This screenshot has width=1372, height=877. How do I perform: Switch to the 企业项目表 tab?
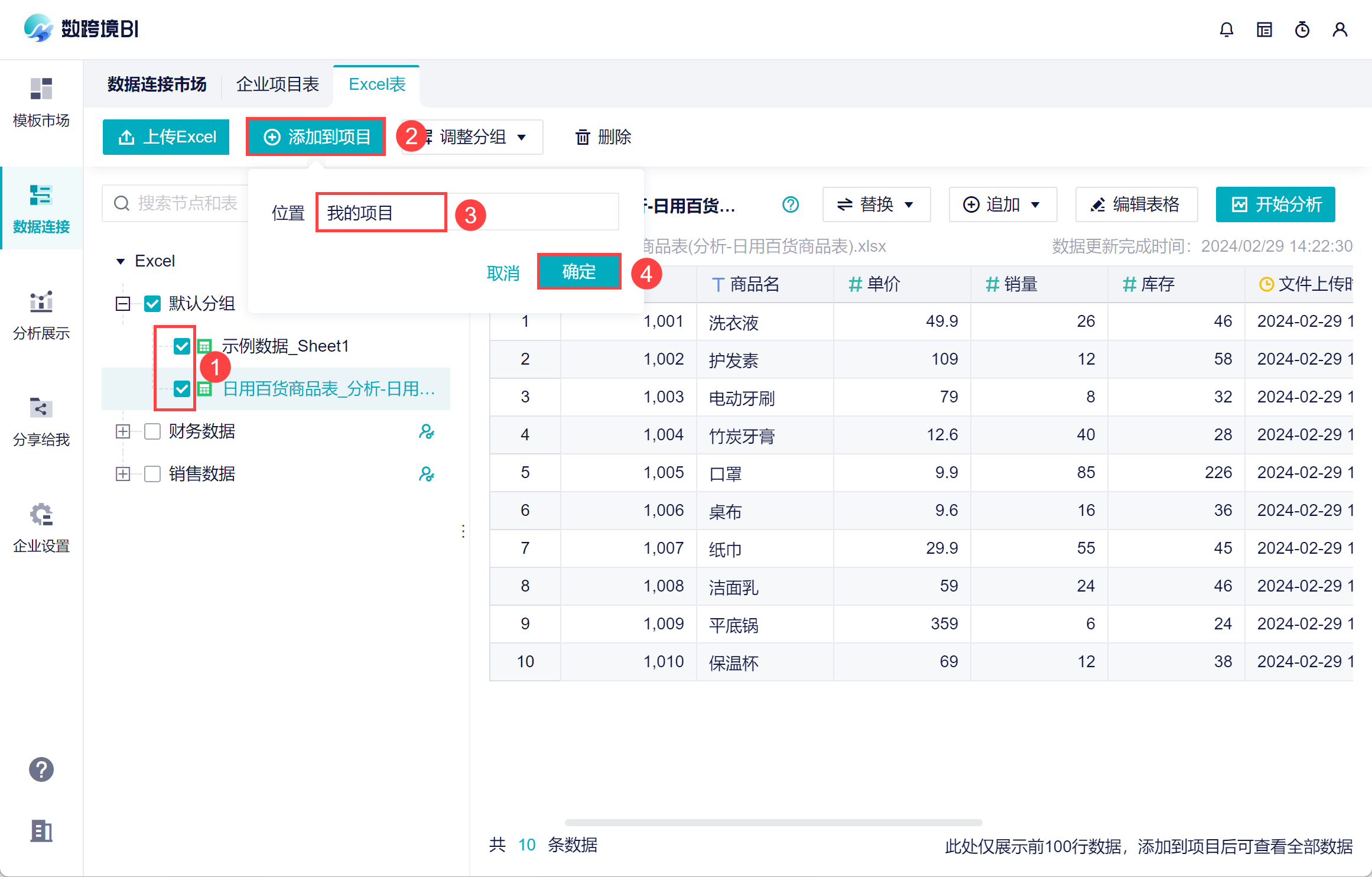[277, 85]
